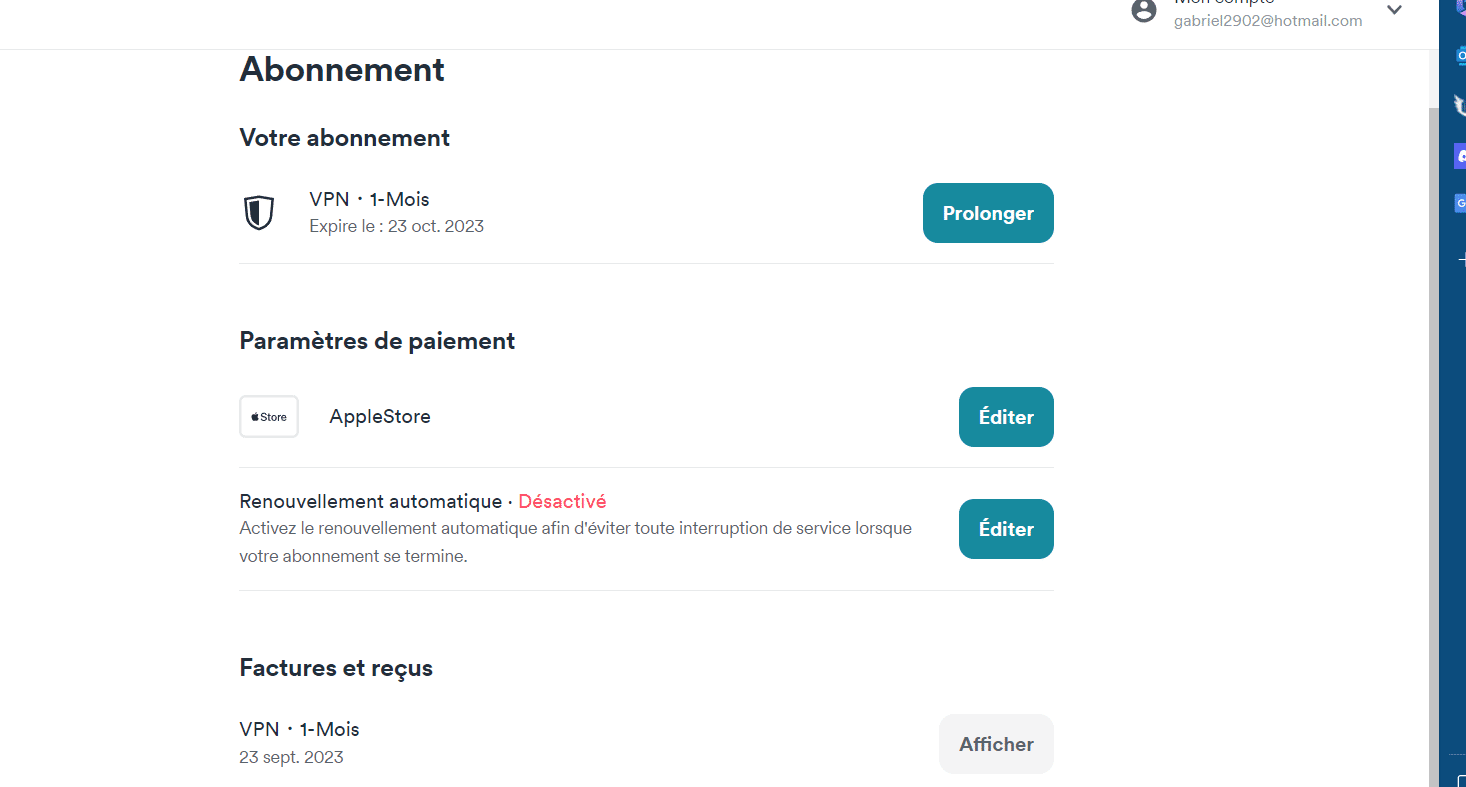Open the Discord icon in the sidebar
The width and height of the screenshot is (1466, 787).
[1460, 156]
